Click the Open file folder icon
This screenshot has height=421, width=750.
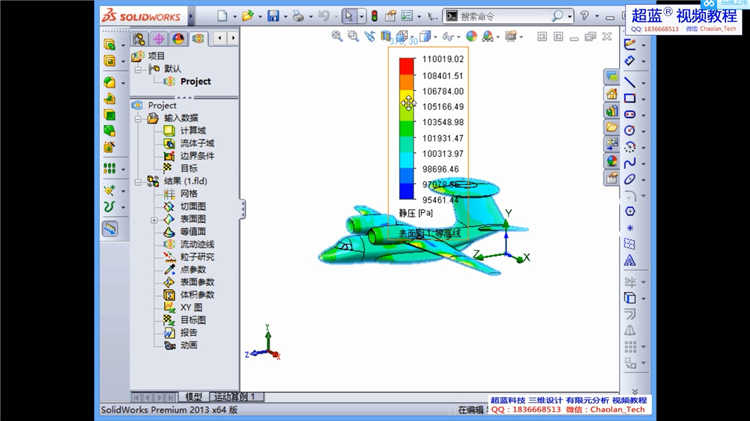tap(248, 16)
